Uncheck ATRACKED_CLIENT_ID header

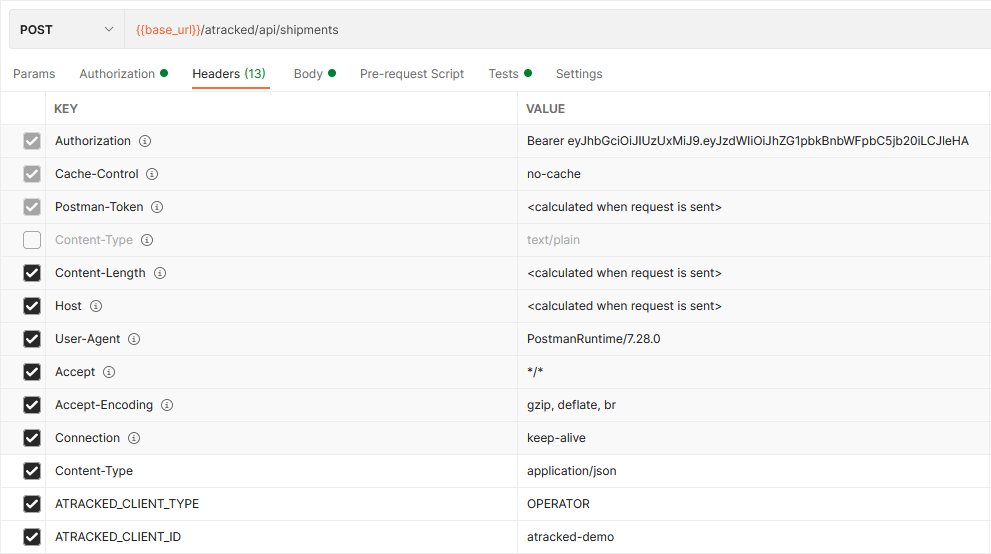coord(32,537)
